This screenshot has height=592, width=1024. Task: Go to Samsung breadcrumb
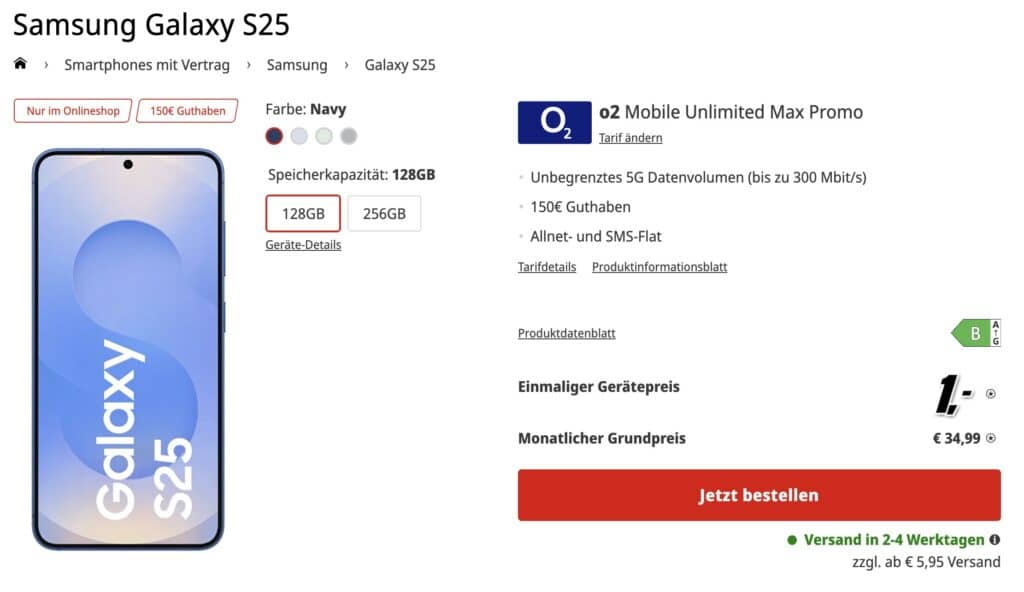point(297,65)
